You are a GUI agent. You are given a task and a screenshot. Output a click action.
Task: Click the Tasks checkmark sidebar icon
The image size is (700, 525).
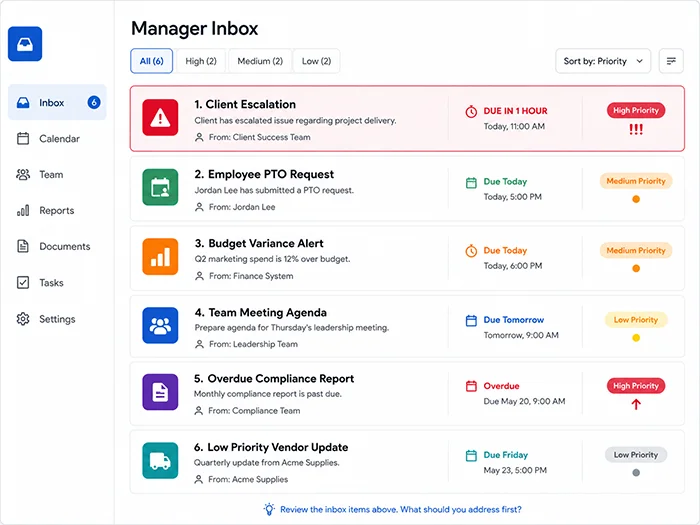click(x=23, y=283)
